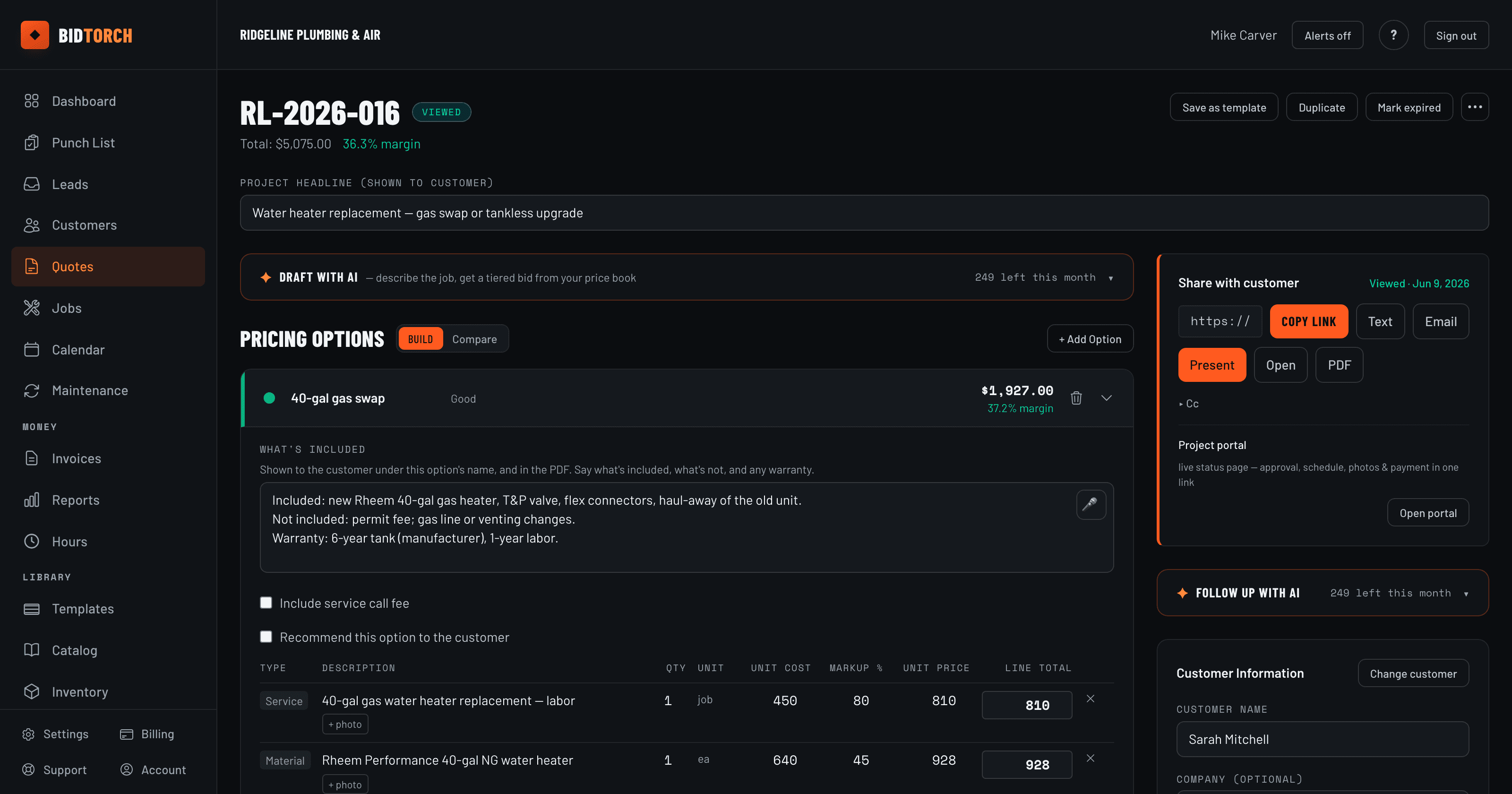Open Account at sidebar bottom
Viewport: 1512px width, 794px height.
[x=153, y=770]
